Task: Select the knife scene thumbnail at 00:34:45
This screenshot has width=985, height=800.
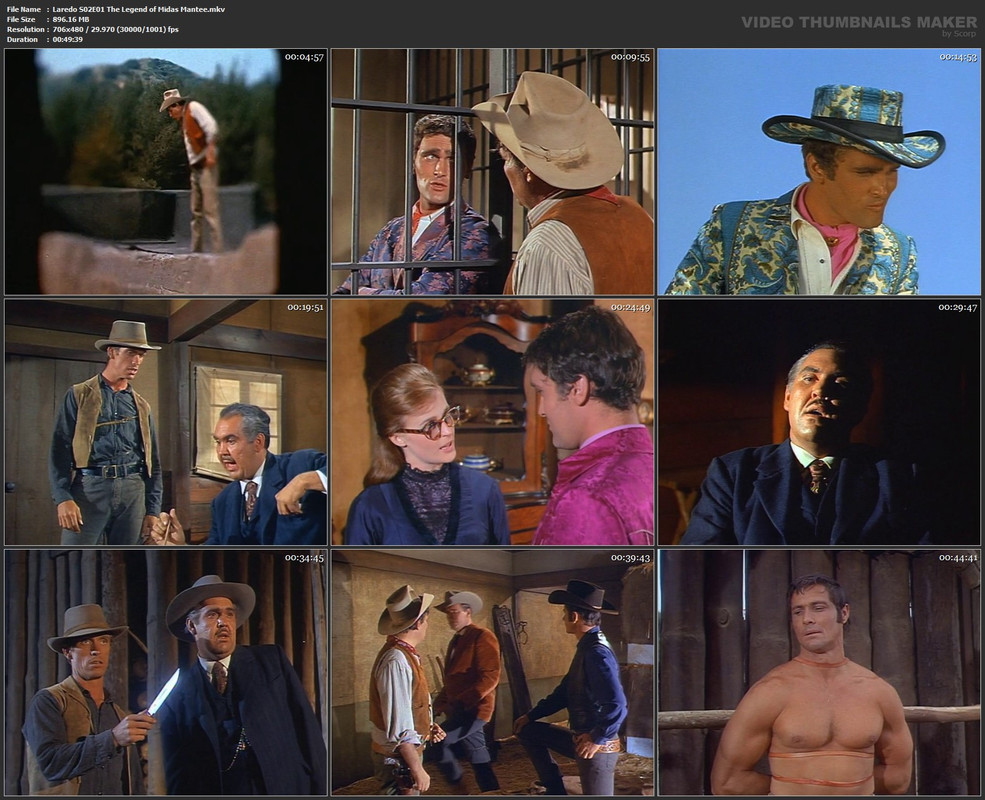Action: [166, 673]
